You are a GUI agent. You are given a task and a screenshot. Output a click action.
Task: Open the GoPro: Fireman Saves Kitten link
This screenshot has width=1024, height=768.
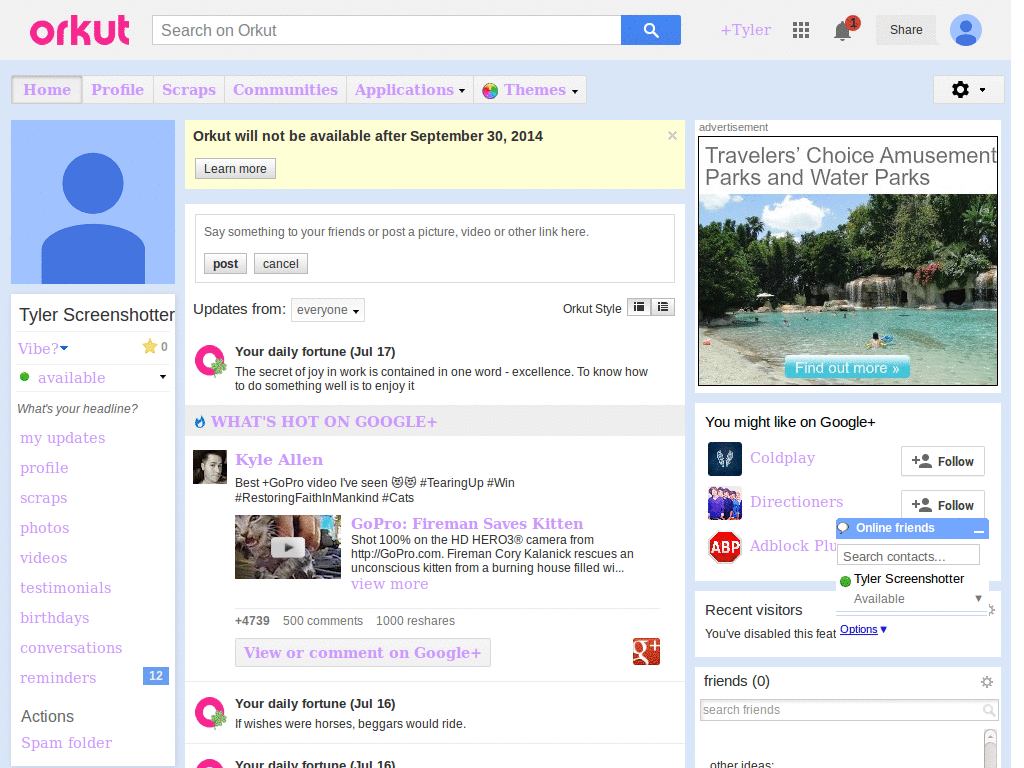[x=467, y=524]
